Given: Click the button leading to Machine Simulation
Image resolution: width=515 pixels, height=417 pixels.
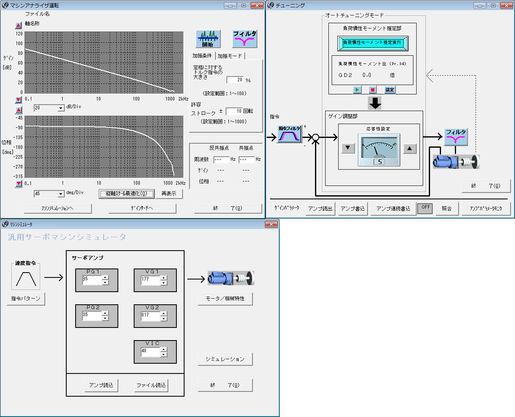Looking at the screenshot, I should tap(57, 208).
